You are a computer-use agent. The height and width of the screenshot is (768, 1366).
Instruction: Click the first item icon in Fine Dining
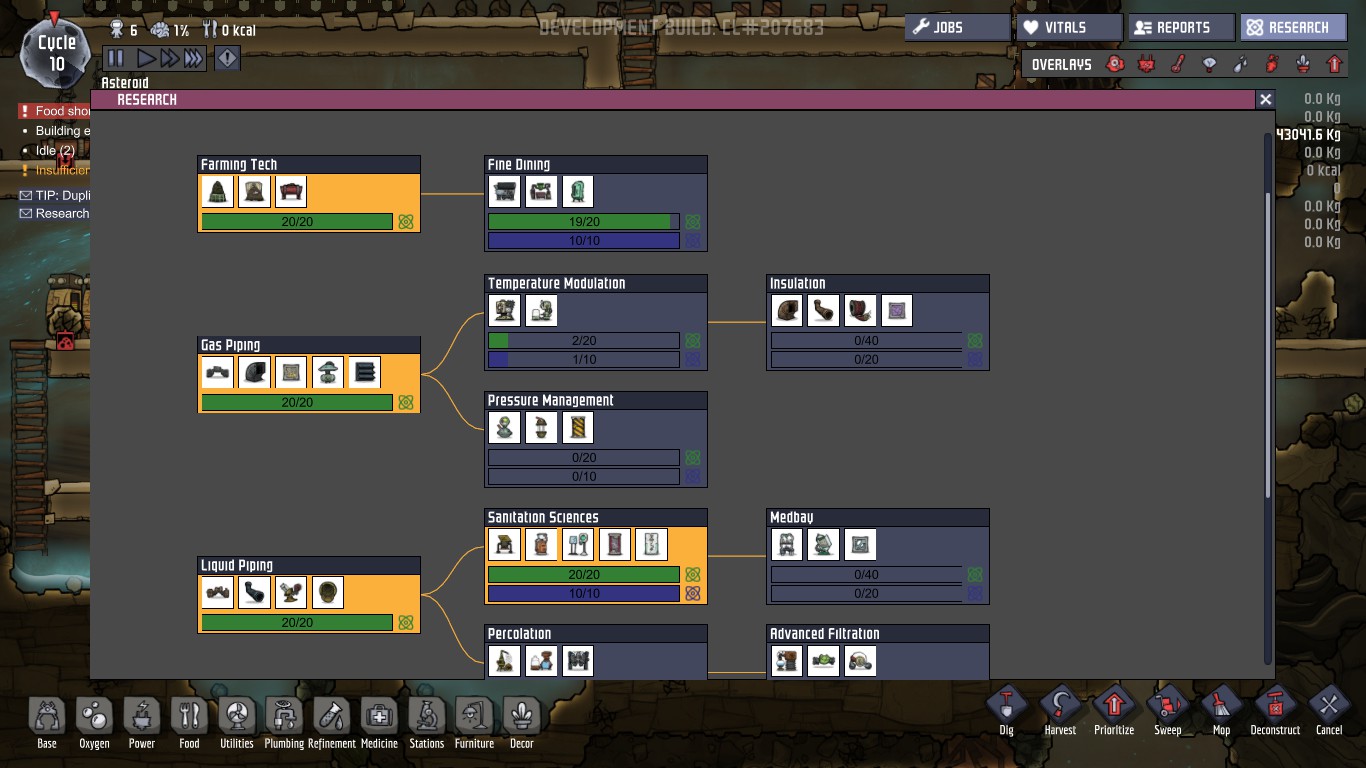point(504,192)
